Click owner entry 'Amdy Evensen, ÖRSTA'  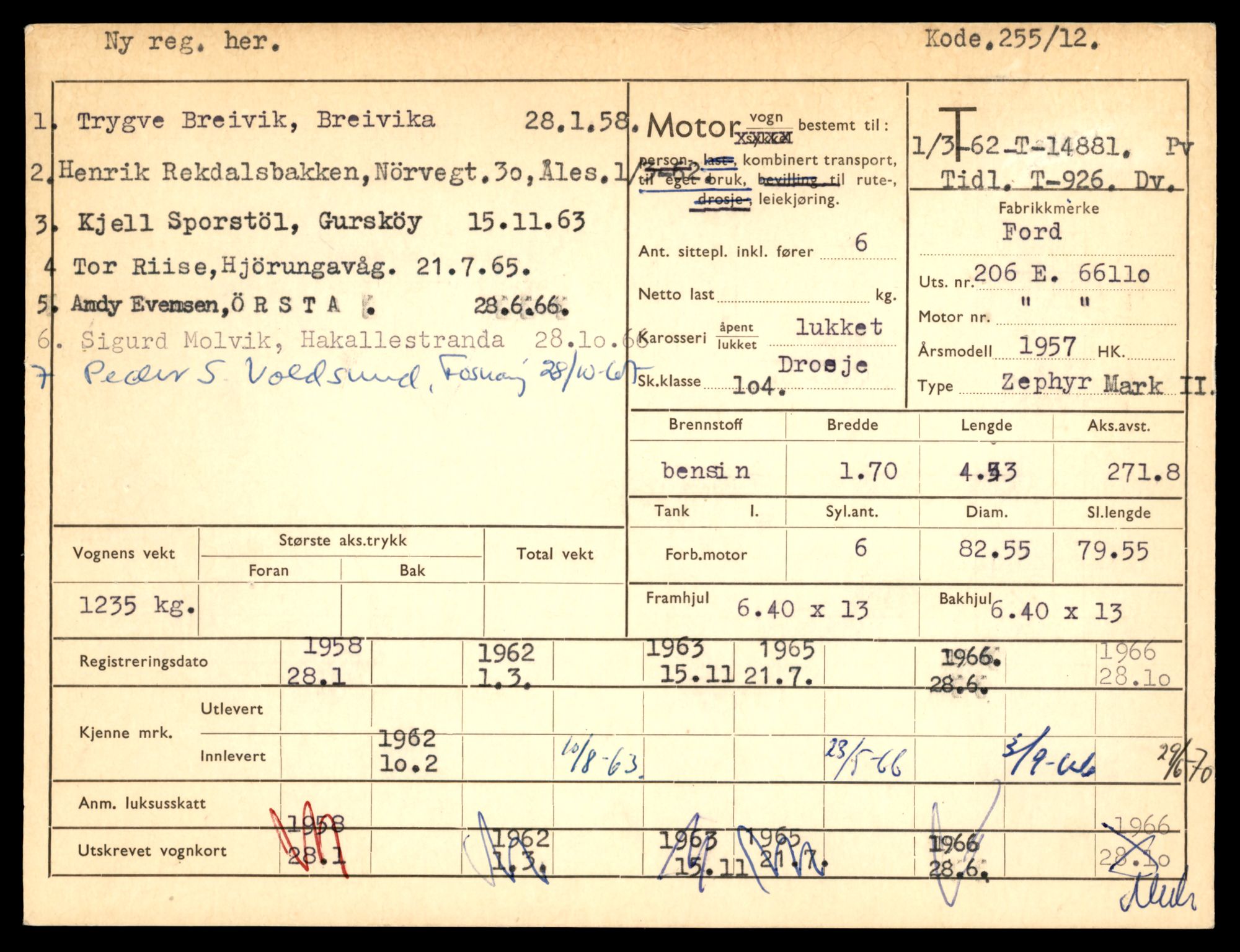(x=206, y=304)
